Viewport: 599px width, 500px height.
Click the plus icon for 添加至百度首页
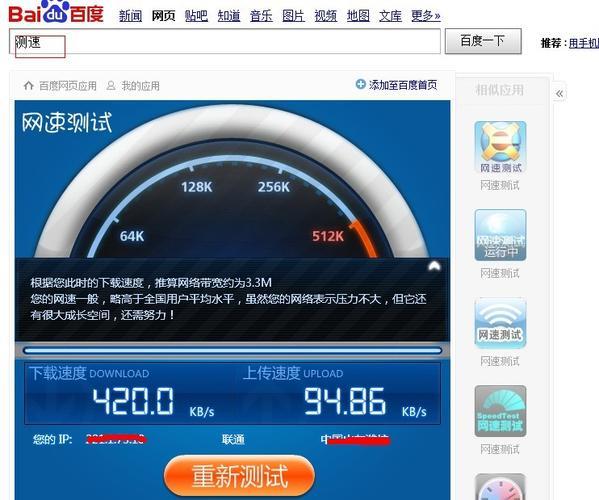(360, 84)
